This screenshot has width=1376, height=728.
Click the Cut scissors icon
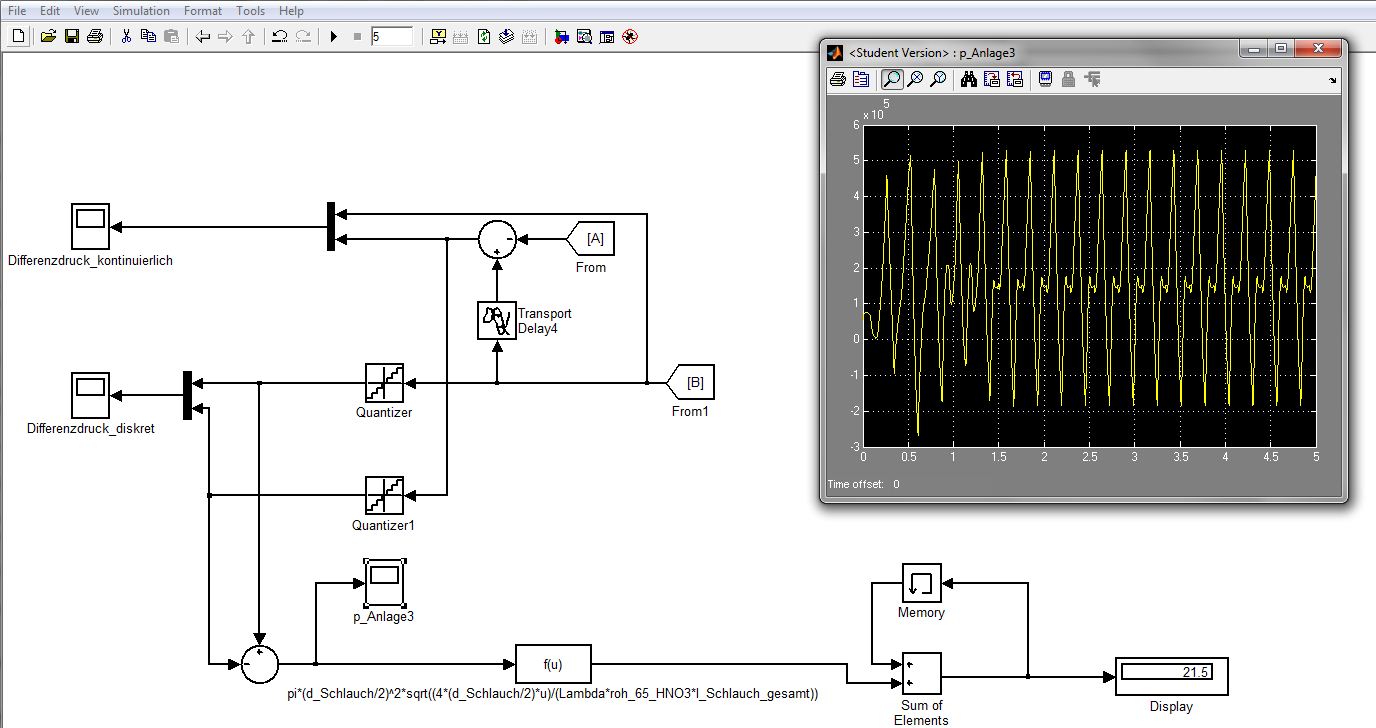[x=126, y=37]
